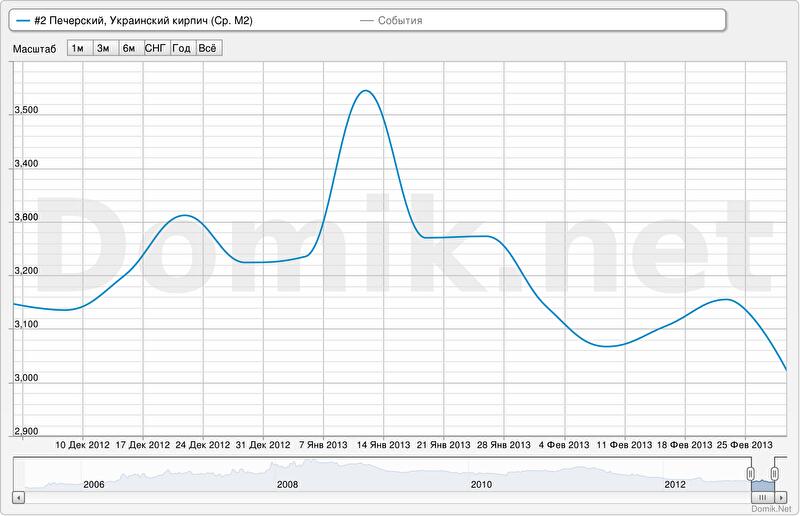Switch zoom range to Год
This screenshot has height=516, width=800.
(182, 47)
